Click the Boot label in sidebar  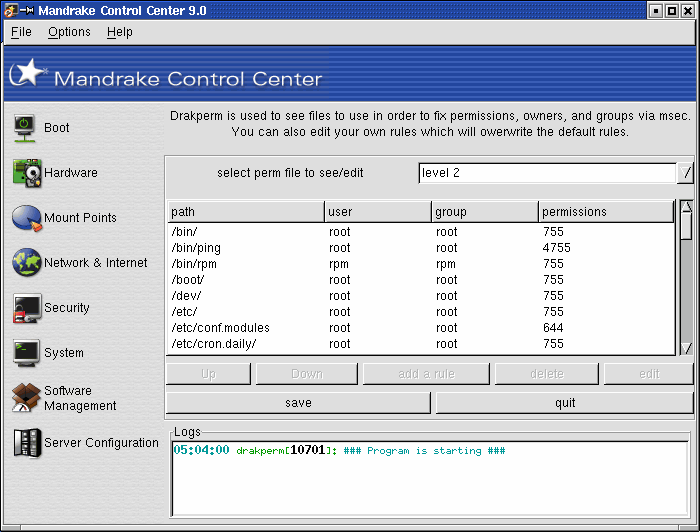(x=57, y=128)
